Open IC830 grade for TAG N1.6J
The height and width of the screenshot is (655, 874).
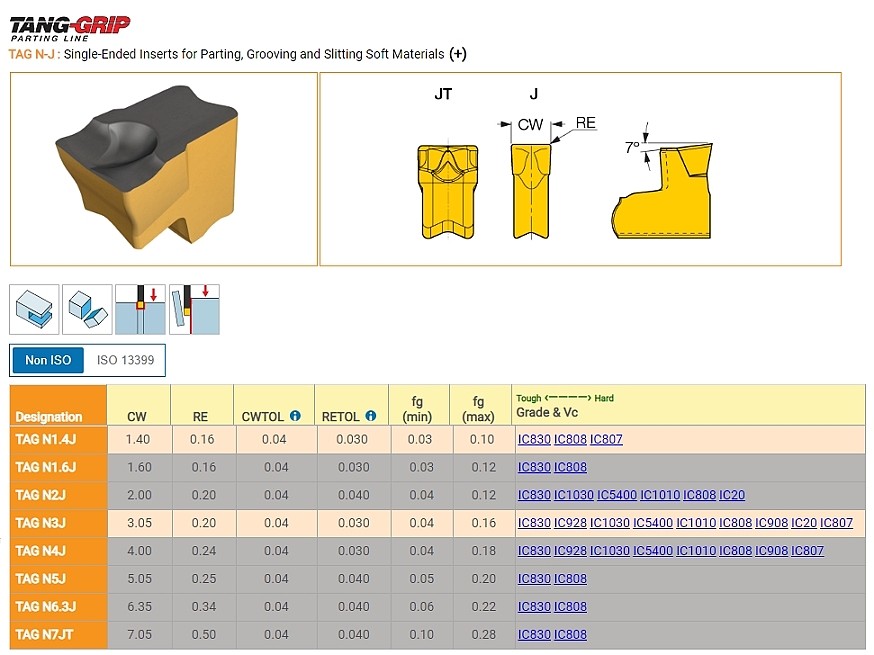click(534, 467)
